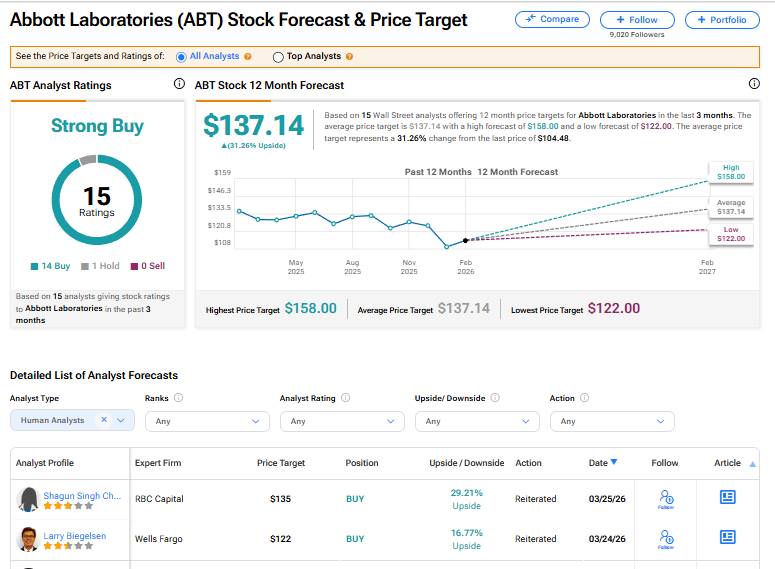This screenshot has height=569, width=775.
Task: Expand the Upside/Downside dropdown
Action: [477, 421]
